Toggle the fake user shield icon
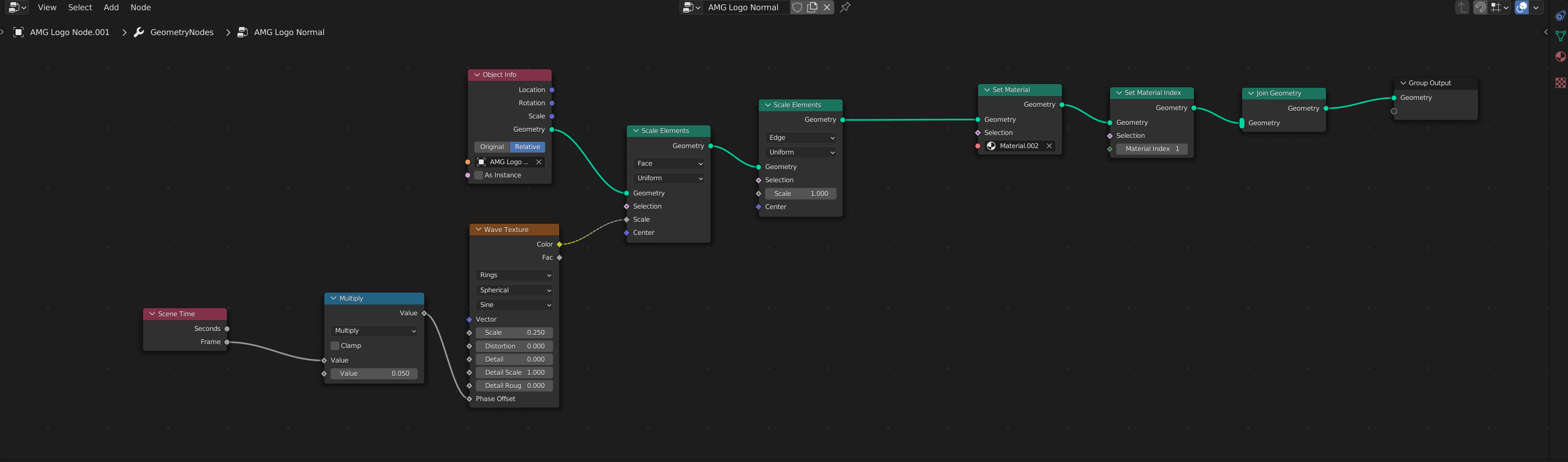The image size is (1568, 462). (797, 7)
